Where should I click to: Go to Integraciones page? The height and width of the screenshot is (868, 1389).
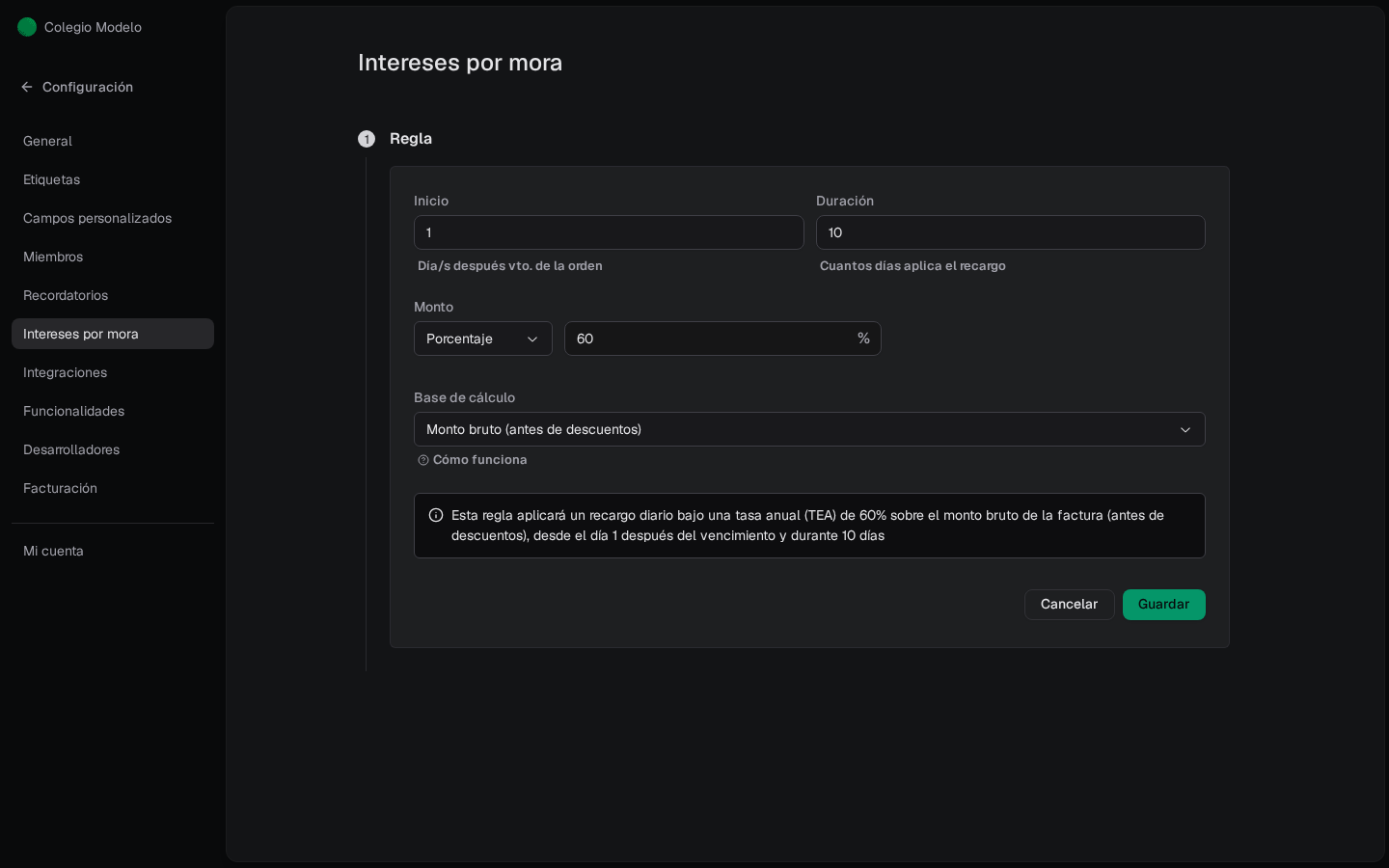pyautogui.click(x=113, y=372)
